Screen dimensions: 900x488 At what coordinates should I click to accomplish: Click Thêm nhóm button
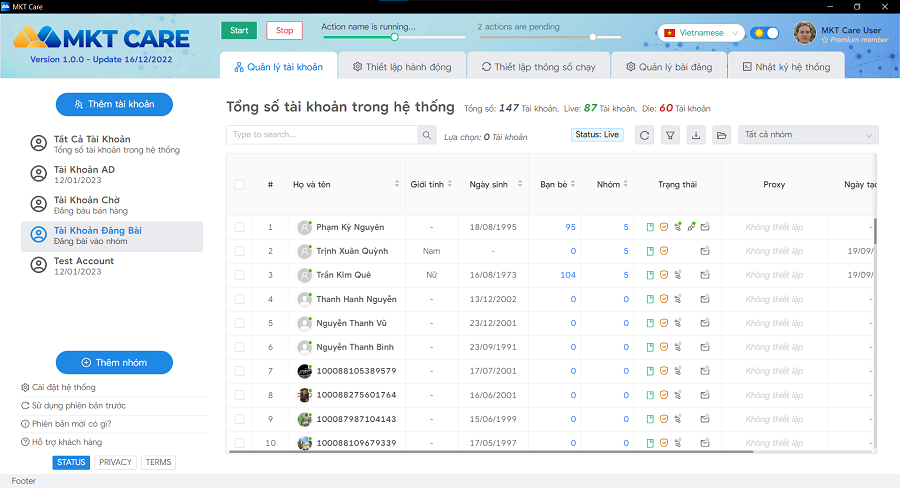pyautogui.click(x=114, y=363)
